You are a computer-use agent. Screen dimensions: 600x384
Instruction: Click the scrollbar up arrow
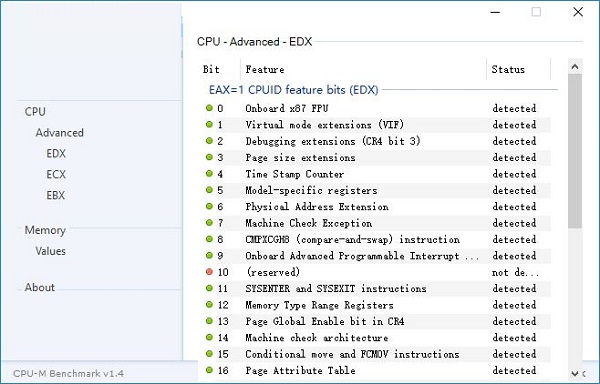[575, 67]
